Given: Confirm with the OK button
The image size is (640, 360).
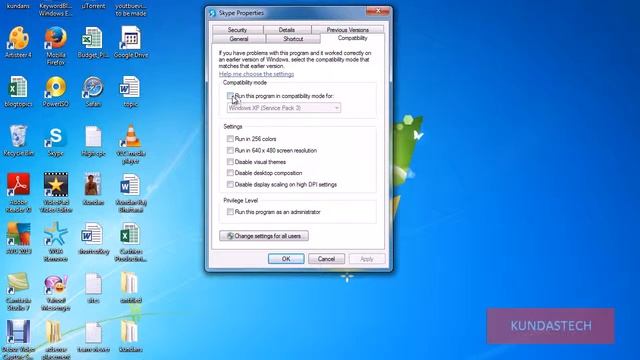Looking at the screenshot, I should 286,259.
